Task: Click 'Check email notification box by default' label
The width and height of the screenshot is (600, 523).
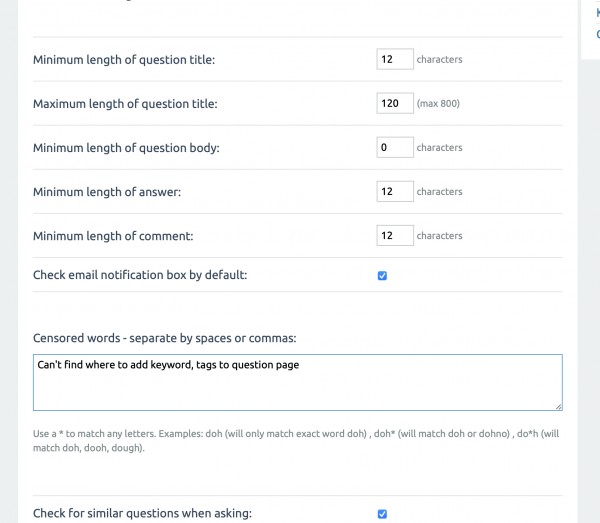Action: click(140, 275)
